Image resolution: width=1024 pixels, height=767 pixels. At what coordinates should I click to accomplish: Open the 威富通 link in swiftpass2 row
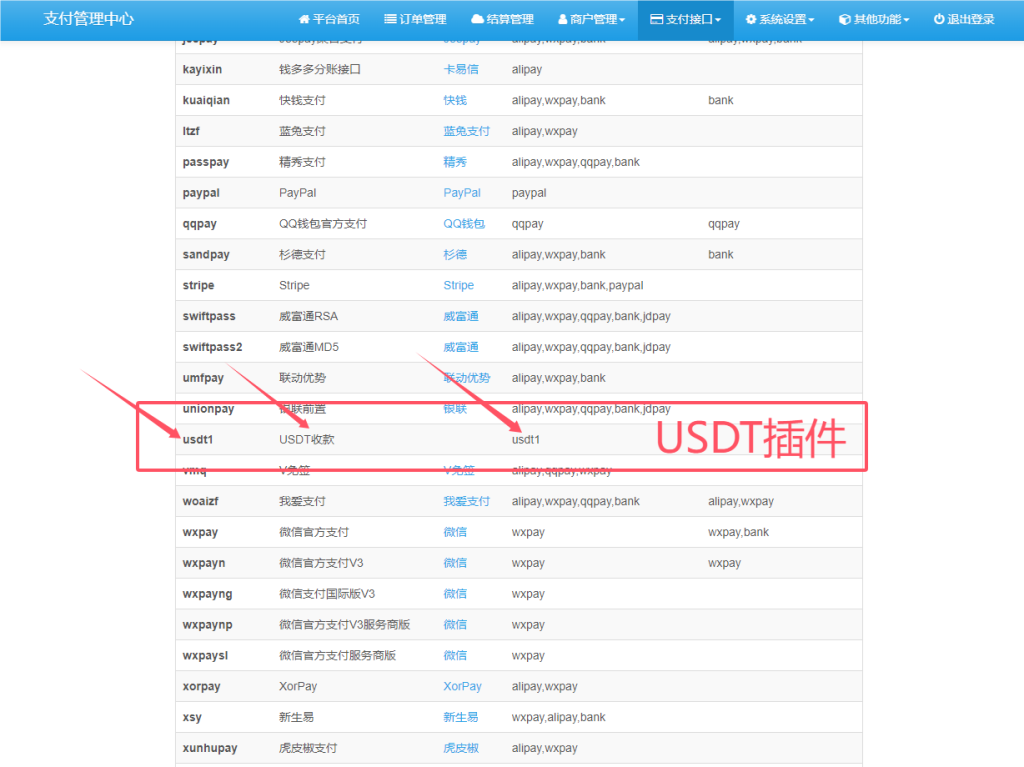(x=460, y=347)
